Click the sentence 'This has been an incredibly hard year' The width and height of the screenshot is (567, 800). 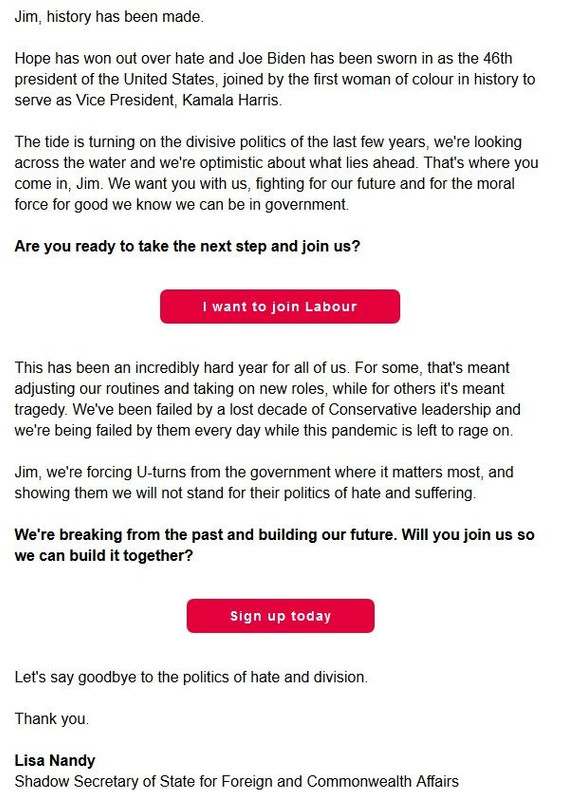182,368
